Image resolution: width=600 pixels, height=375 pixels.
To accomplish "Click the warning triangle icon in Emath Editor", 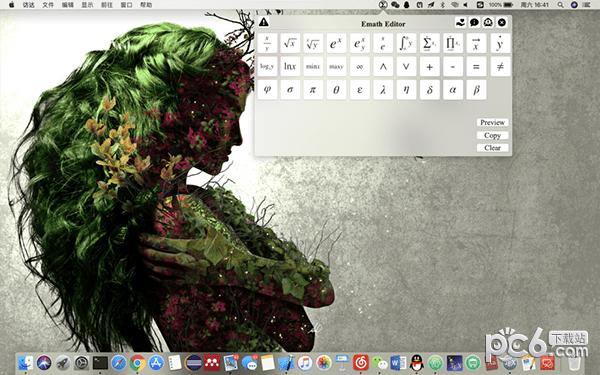I will [x=264, y=22].
